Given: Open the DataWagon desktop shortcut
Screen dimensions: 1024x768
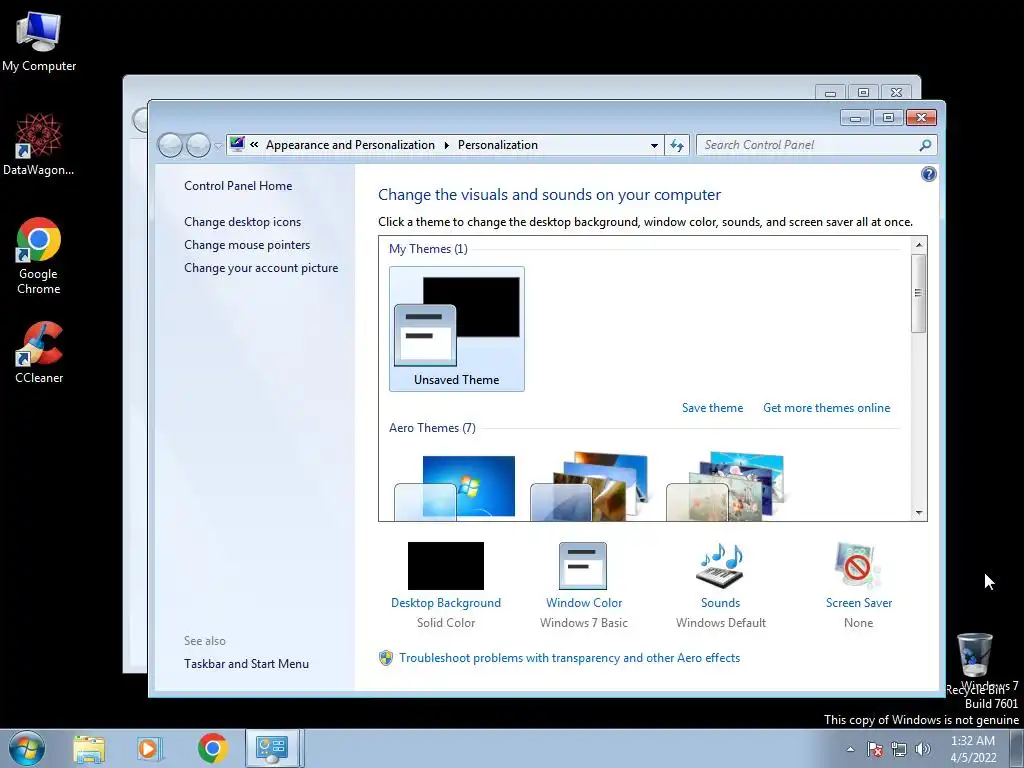Looking at the screenshot, I should tap(39, 144).
